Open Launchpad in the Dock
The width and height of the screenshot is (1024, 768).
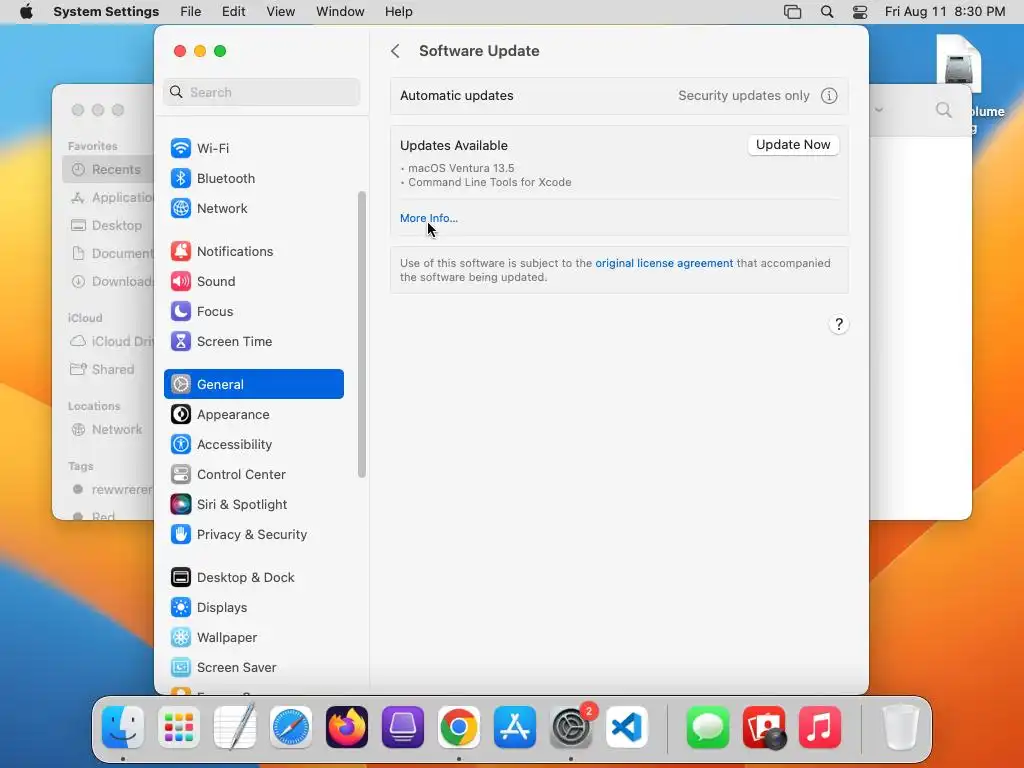179,727
